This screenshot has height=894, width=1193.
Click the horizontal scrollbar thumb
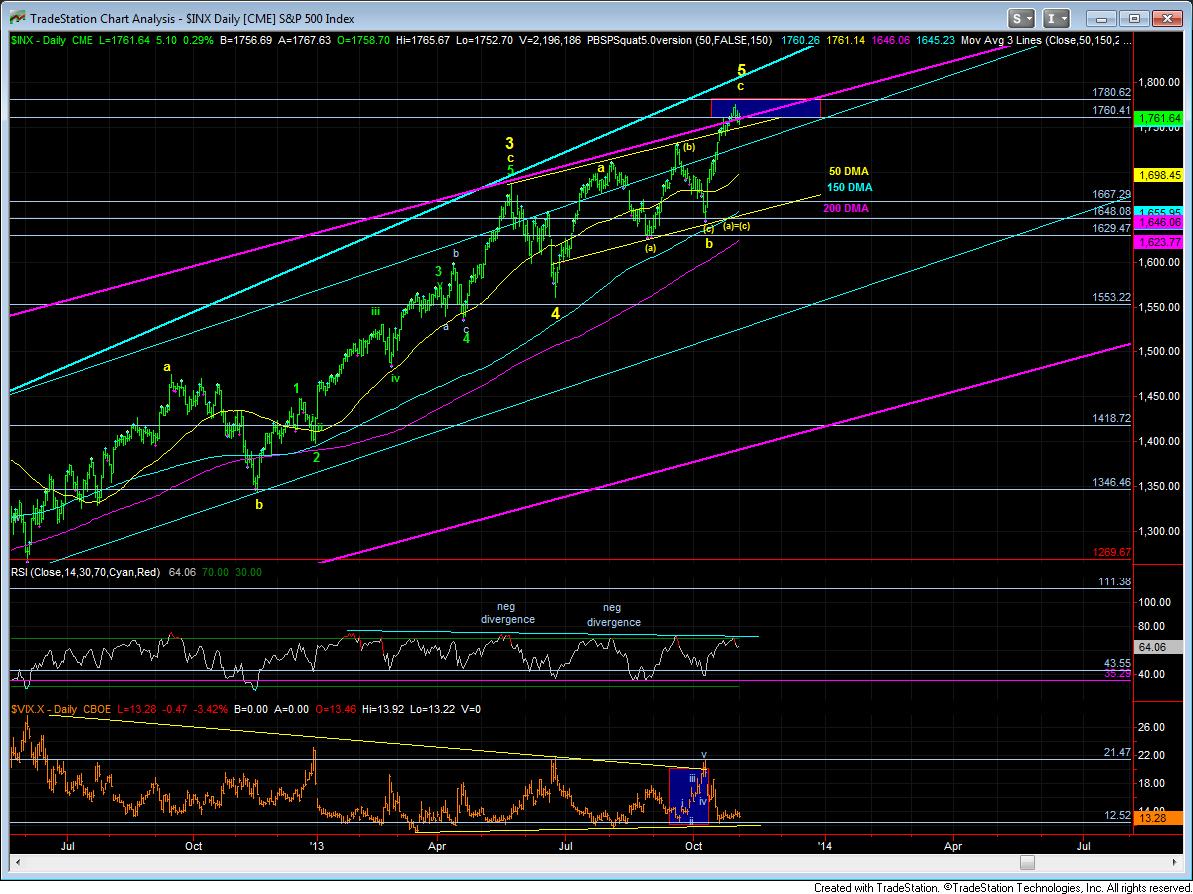click(x=1028, y=862)
